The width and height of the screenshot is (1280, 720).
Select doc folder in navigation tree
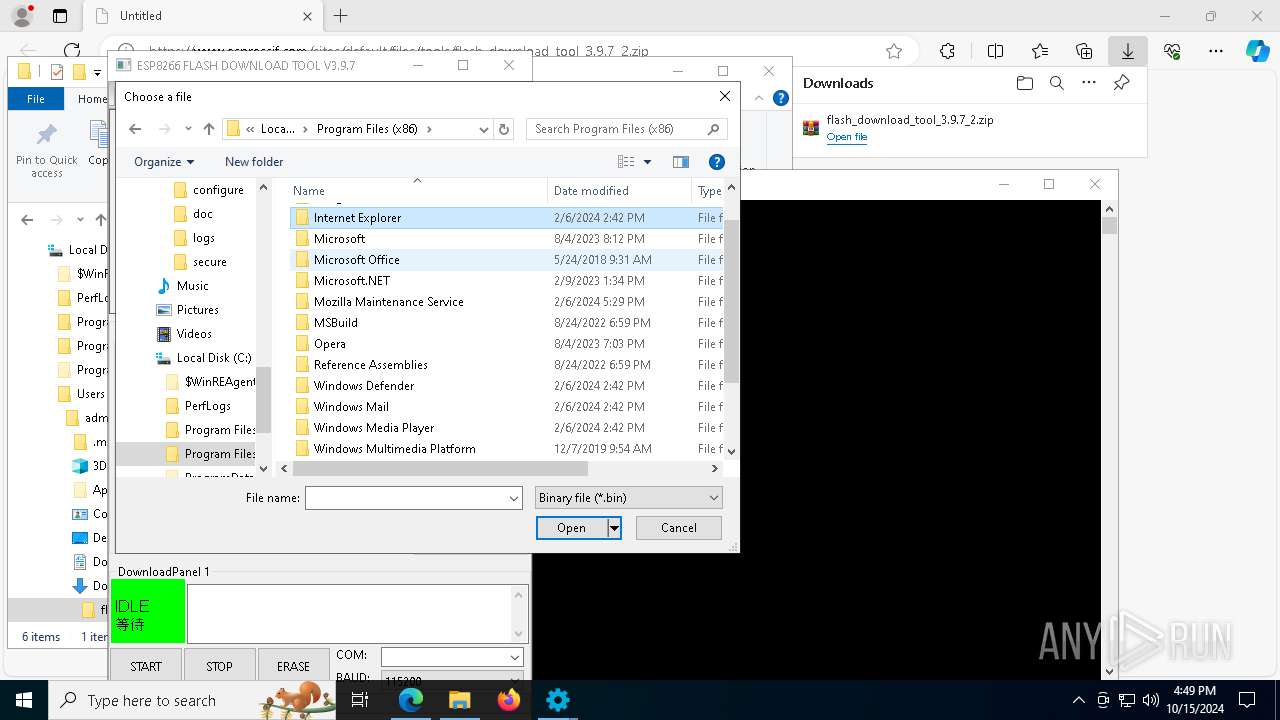(193, 214)
